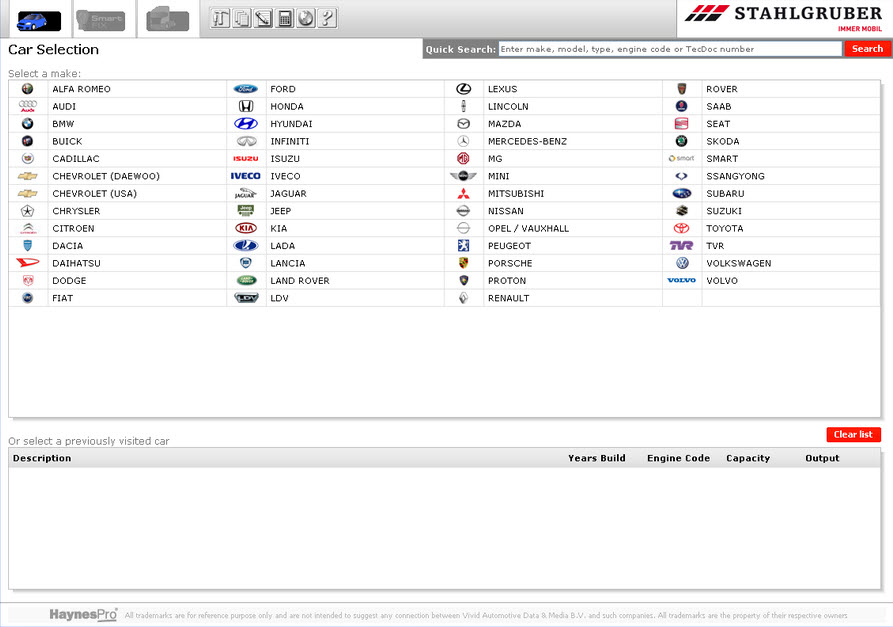Click the Isuzu red logo
893x627 pixels.
[x=245, y=159]
